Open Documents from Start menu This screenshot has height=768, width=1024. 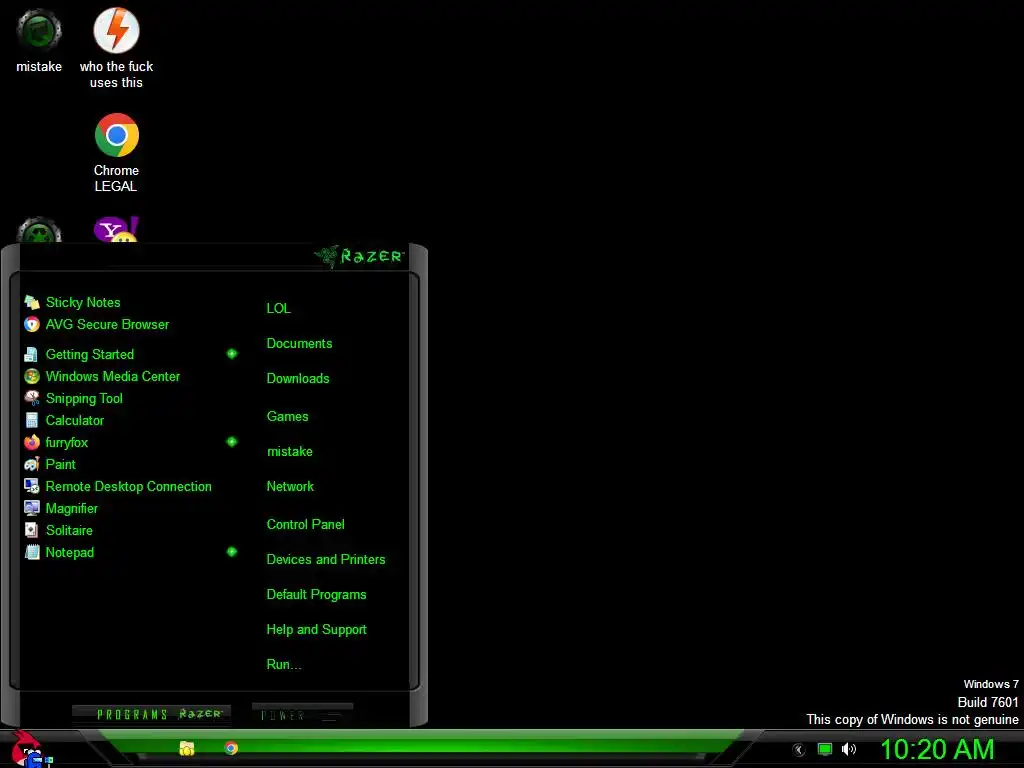point(299,344)
